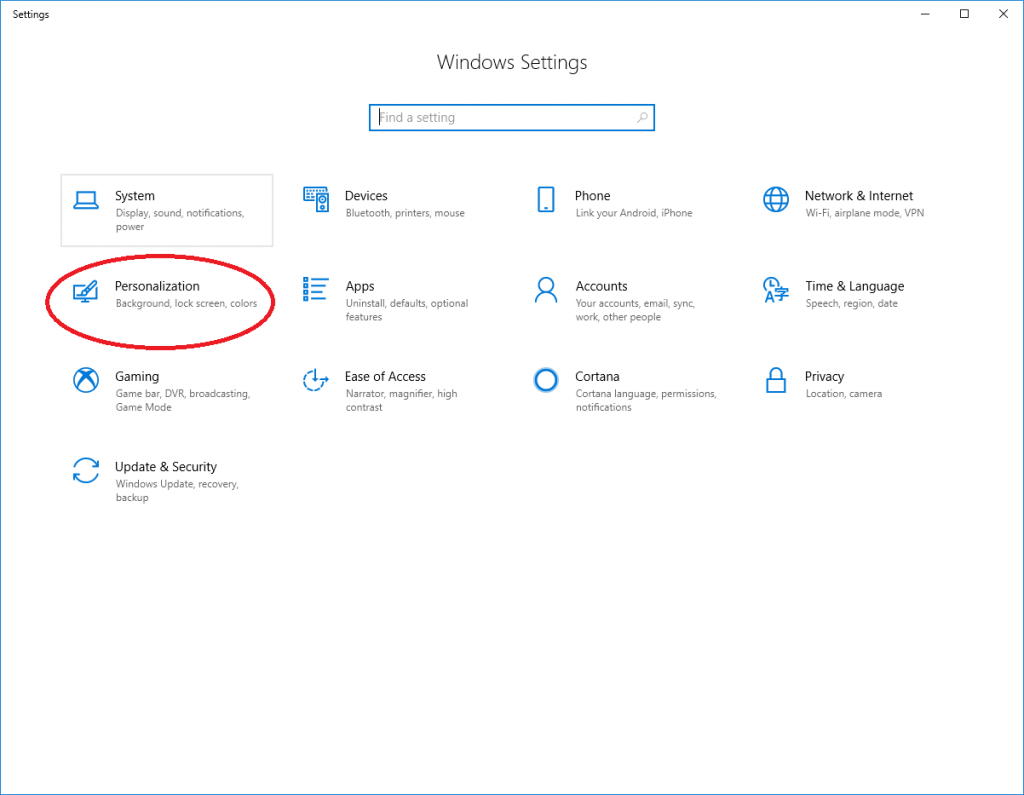This screenshot has height=795, width=1024.
Task: Click 'Narrator, magnifier, high contrast' text
Action: click(x=402, y=400)
